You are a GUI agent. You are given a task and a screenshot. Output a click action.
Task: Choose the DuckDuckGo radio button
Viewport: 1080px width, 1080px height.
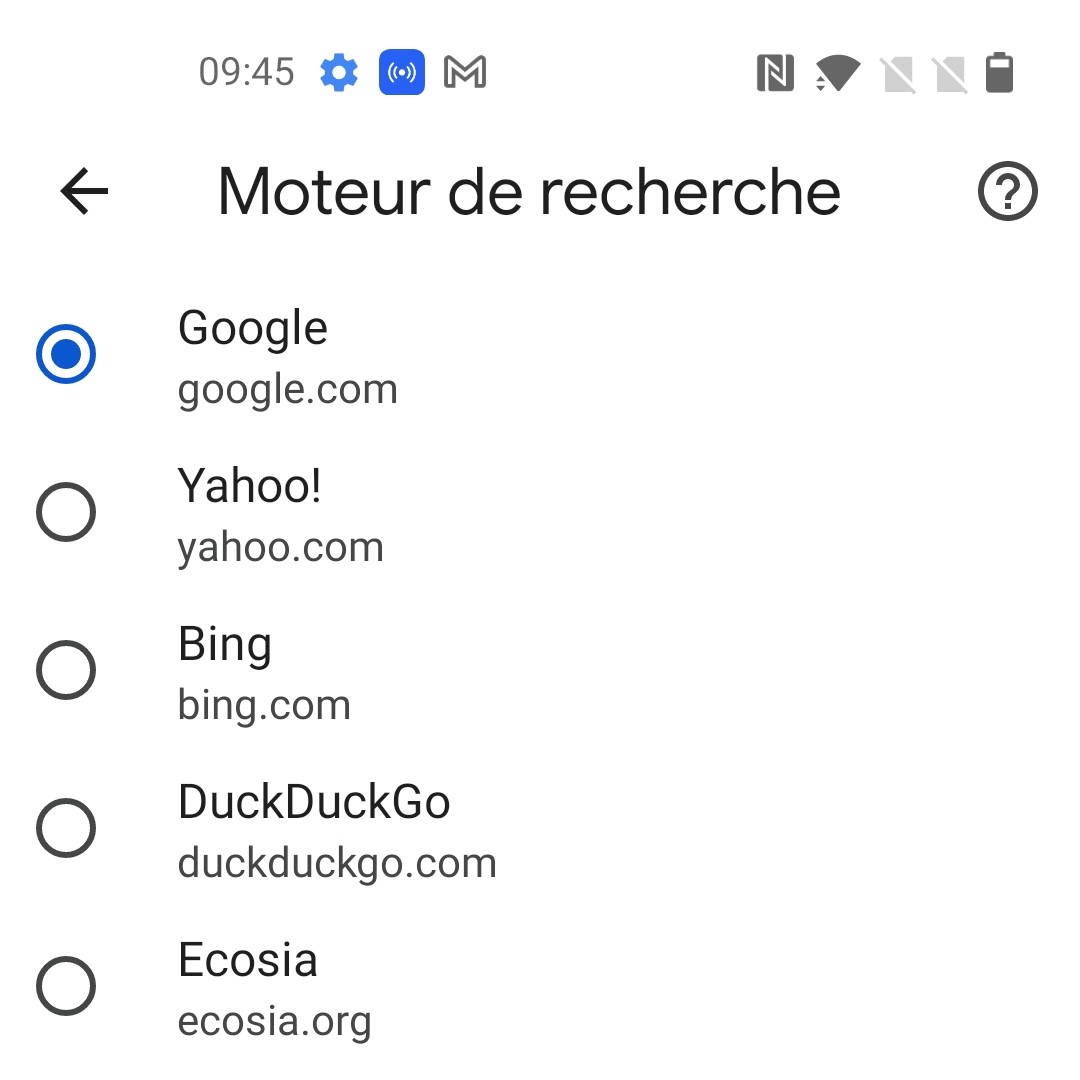click(66, 828)
